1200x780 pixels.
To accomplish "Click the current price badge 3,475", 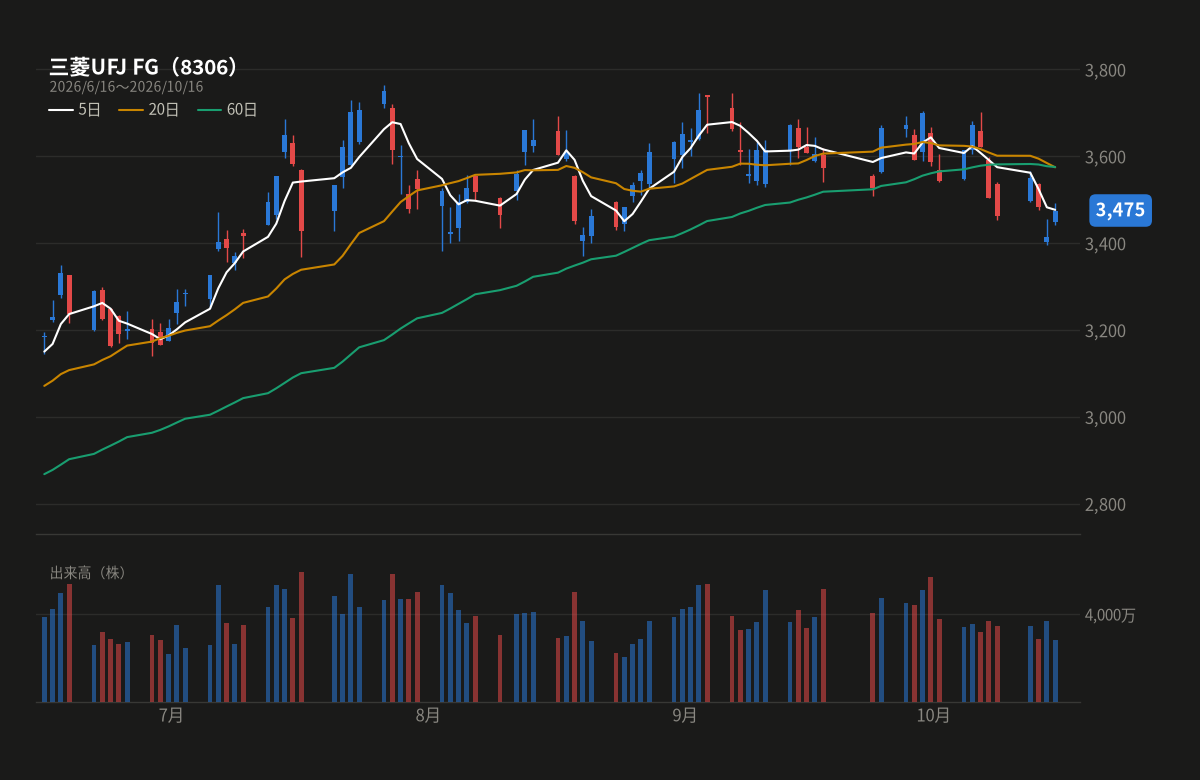I will (1120, 210).
